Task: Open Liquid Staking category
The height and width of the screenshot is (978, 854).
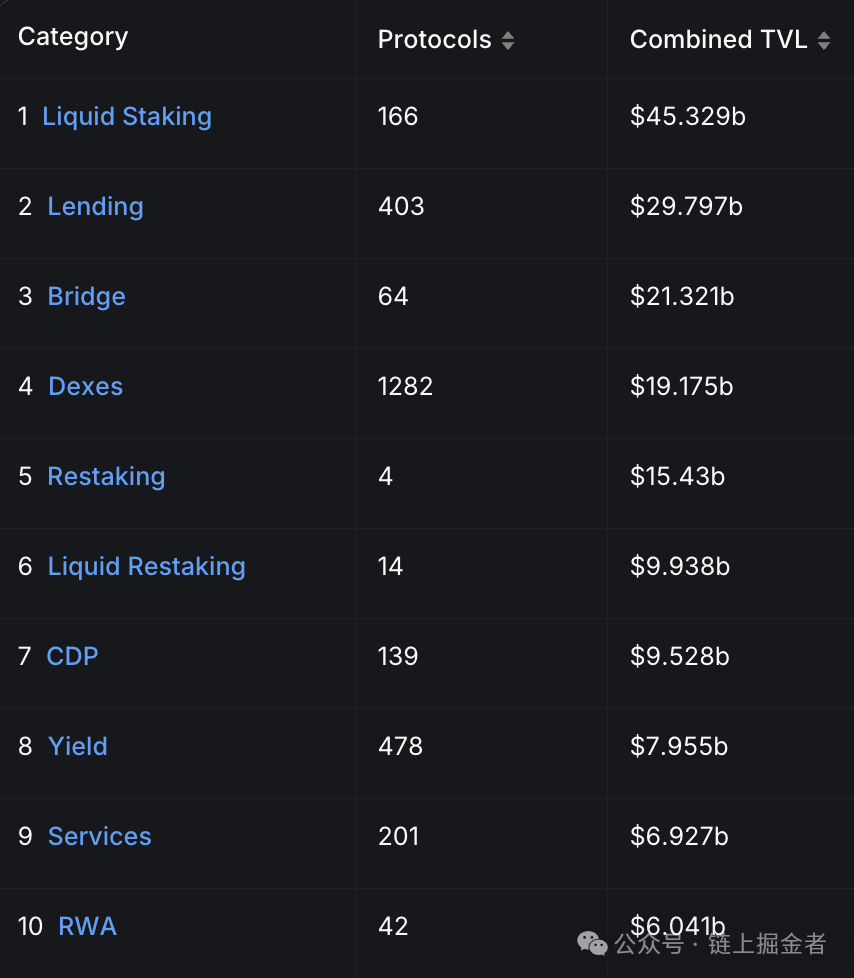Action: click(x=127, y=117)
